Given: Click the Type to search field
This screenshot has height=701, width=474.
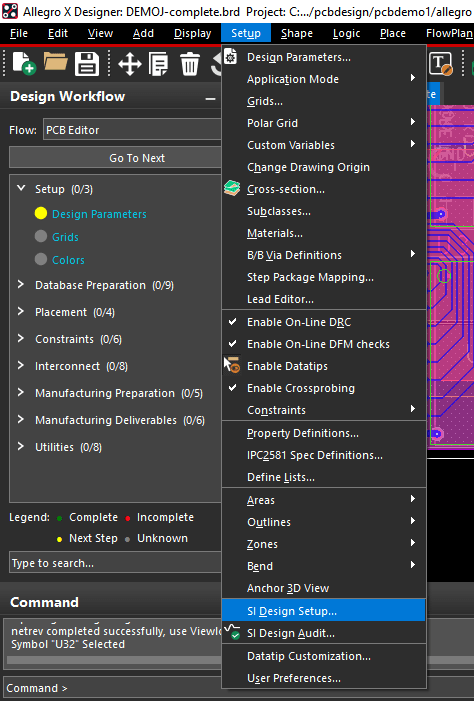Looking at the screenshot, I should 115,563.
